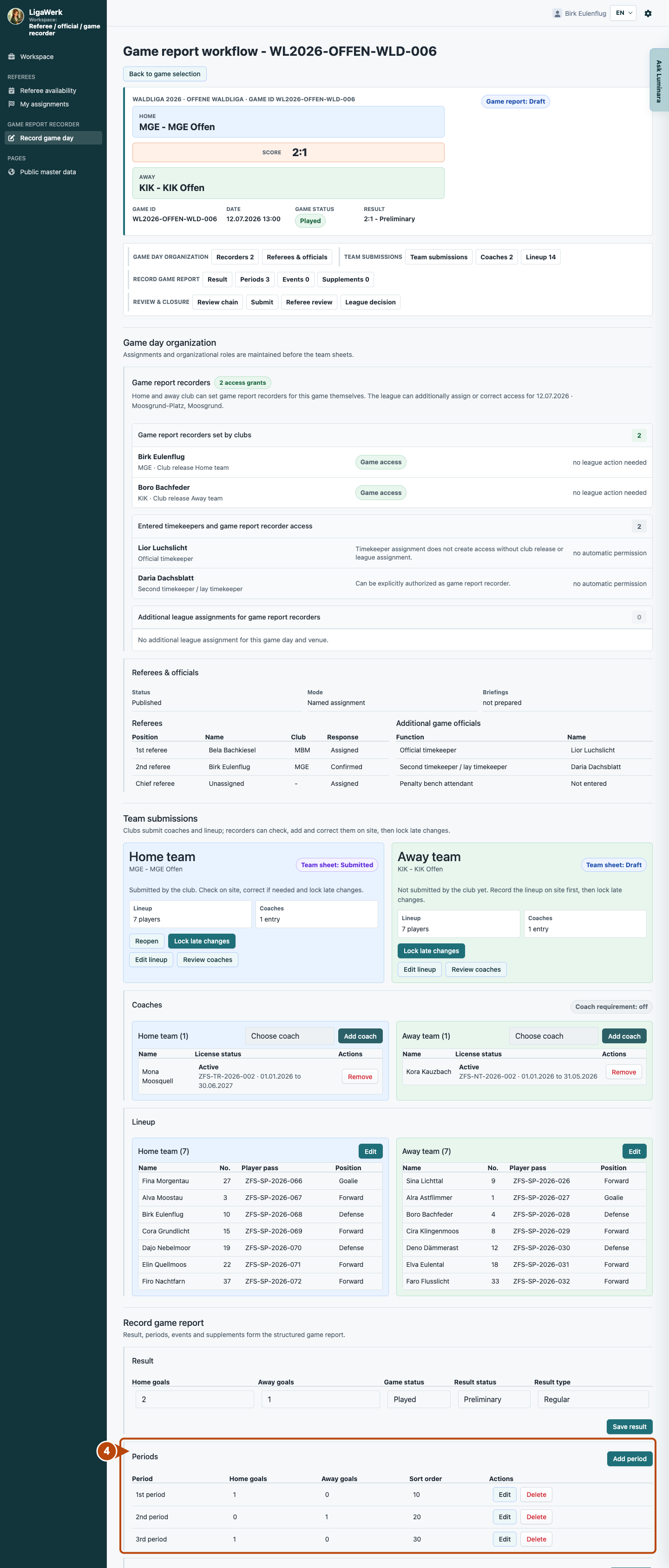Click Edit lineup under Away team
This screenshot has height=1568, width=669.
pos(420,969)
